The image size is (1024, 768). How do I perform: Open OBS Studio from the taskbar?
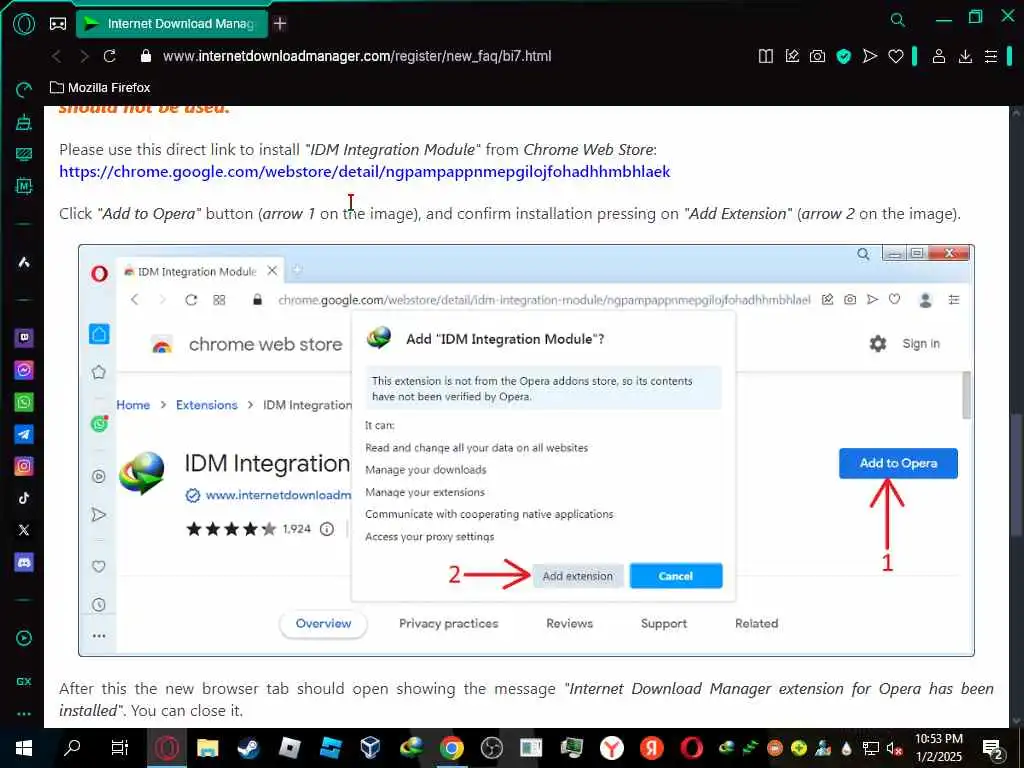491,748
